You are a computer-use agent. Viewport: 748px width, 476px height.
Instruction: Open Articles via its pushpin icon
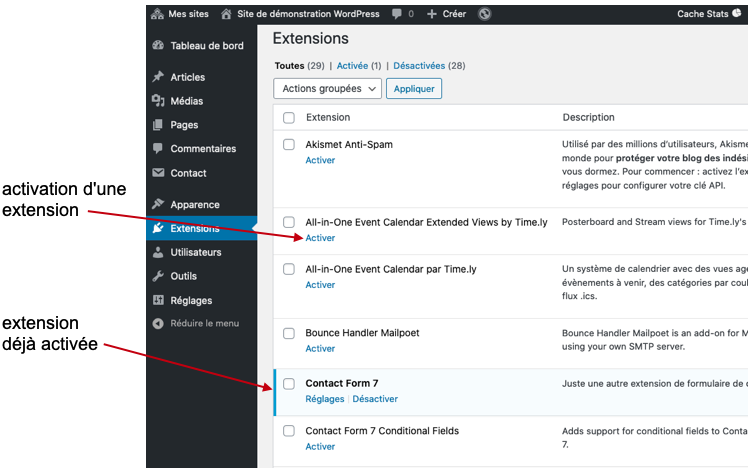(158, 77)
